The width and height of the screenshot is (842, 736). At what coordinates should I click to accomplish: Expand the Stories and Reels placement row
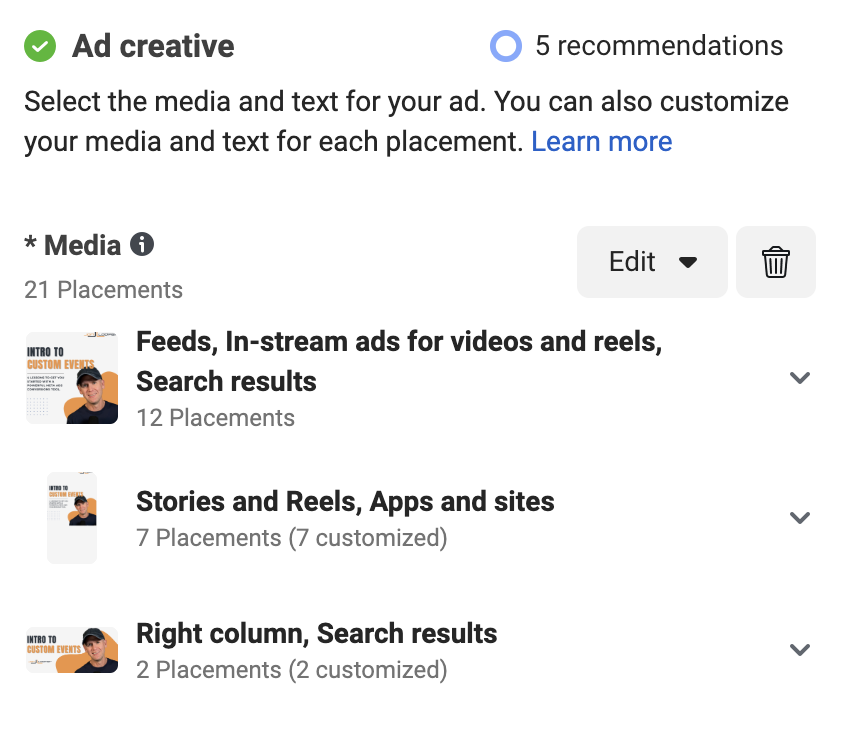point(799,517)
